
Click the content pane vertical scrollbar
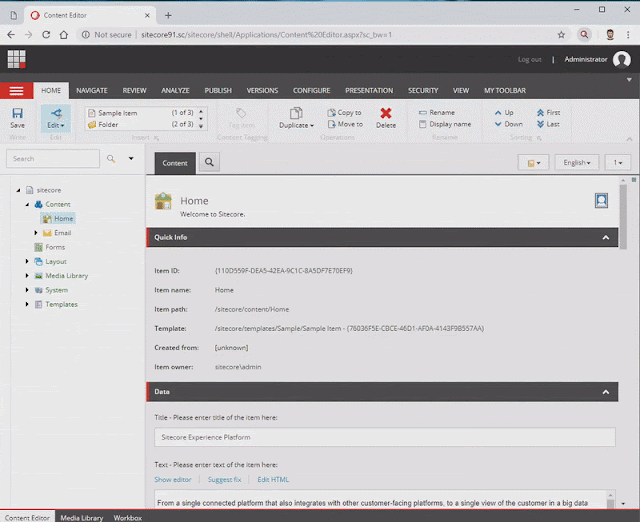(623, 217)
